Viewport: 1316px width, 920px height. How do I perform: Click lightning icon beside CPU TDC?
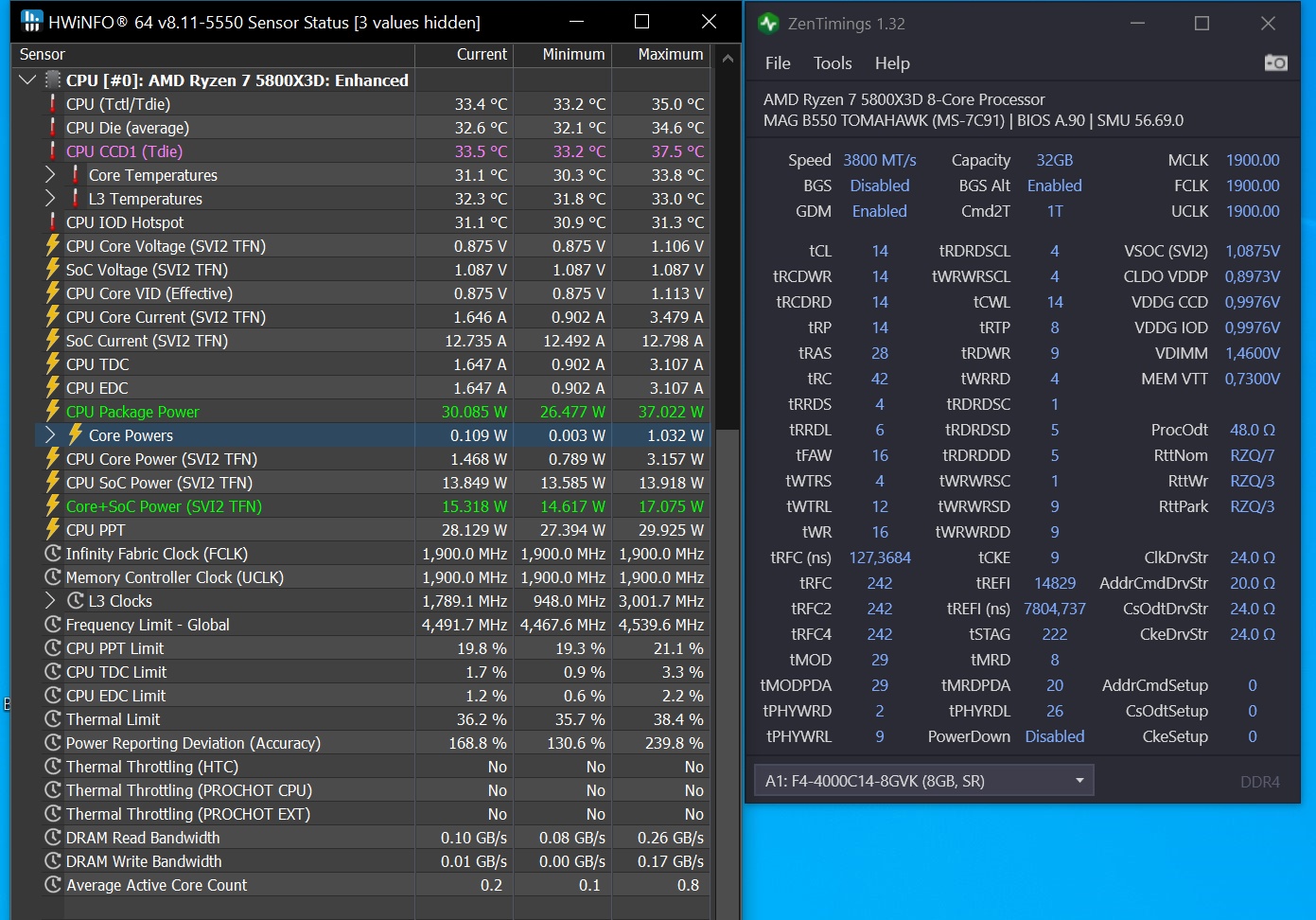(x=53, y=364)
